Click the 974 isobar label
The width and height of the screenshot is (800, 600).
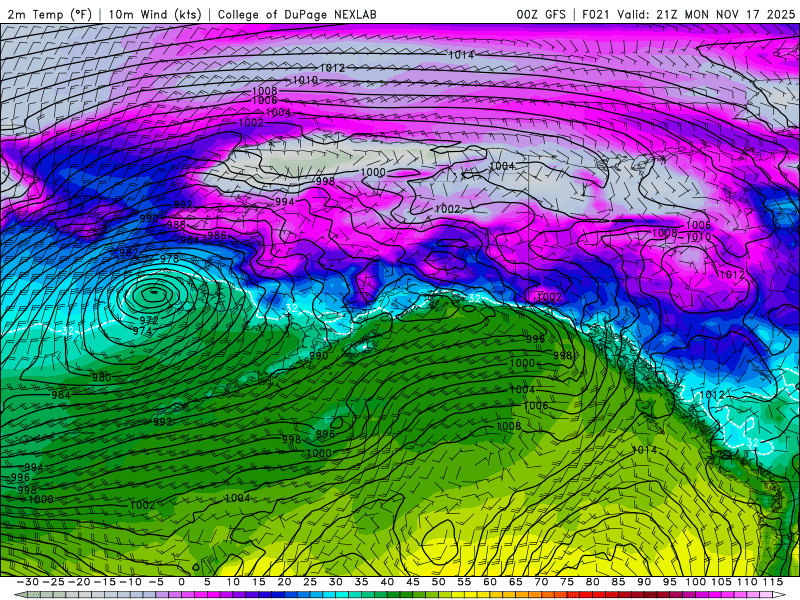tap(142, 331)
